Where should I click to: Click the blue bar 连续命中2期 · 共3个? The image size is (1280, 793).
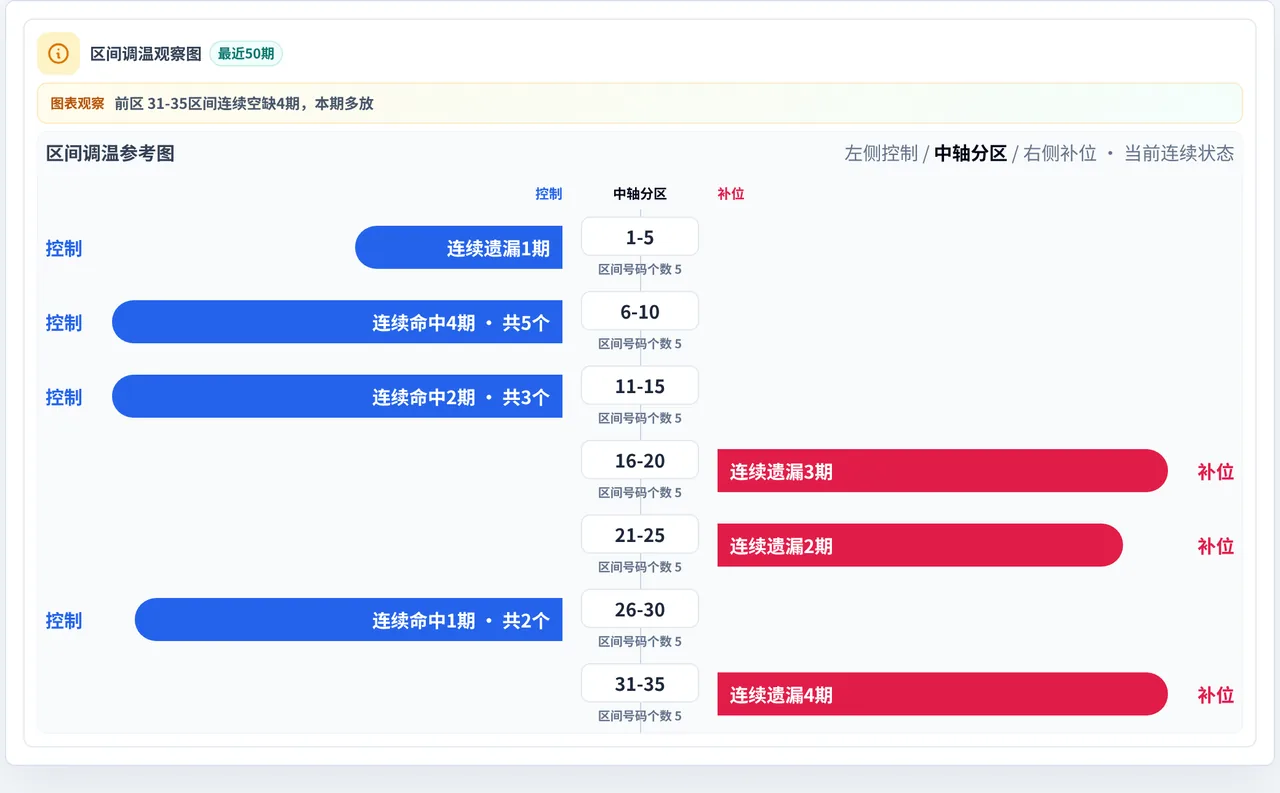pos(337,396)
